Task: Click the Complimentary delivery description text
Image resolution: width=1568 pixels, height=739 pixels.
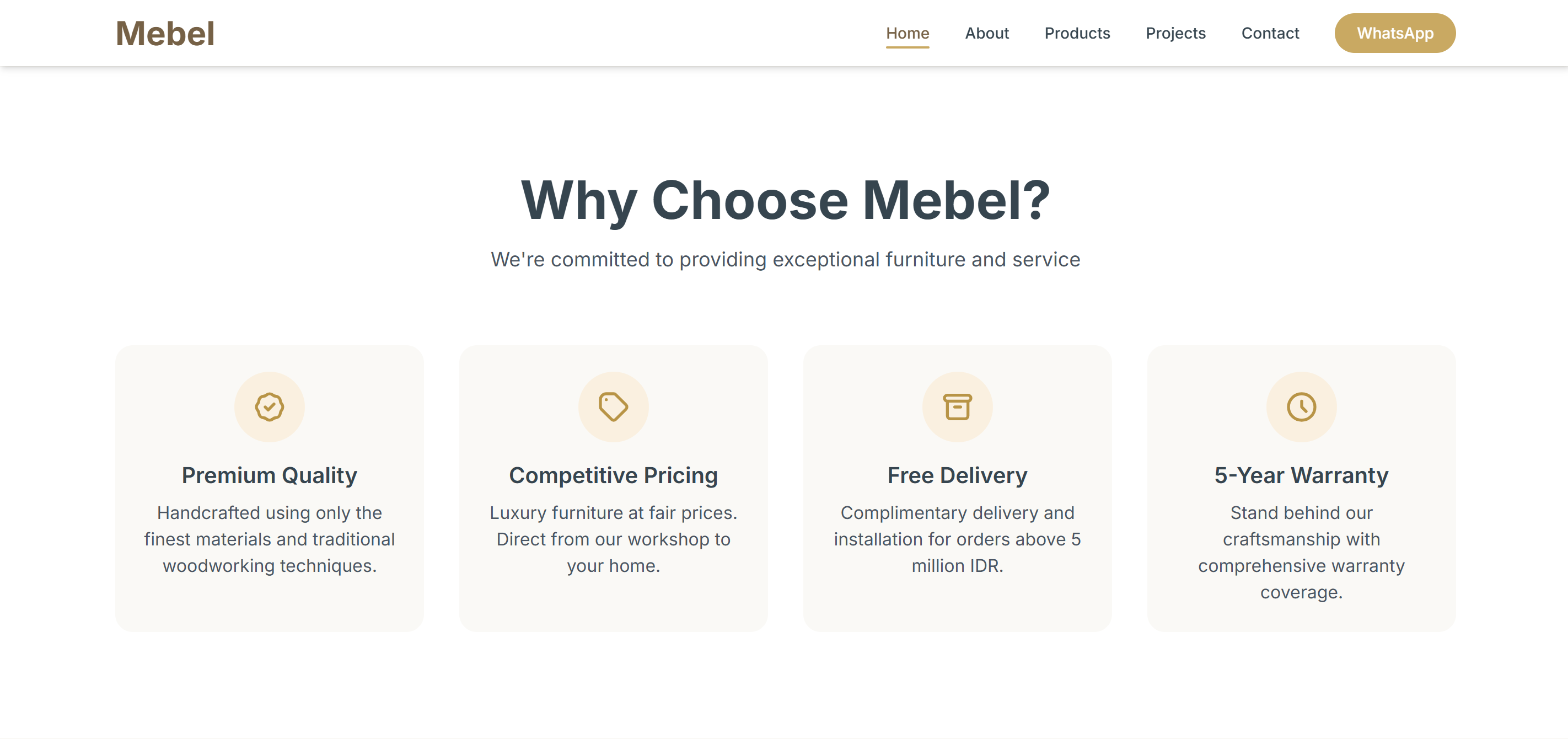Action: tap(957, 539)
